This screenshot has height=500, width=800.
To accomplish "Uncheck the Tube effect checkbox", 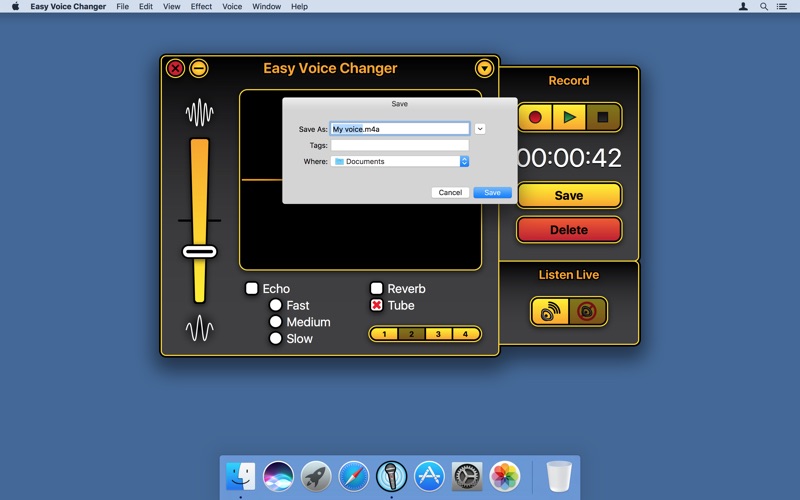I will [x=377, y=305].
